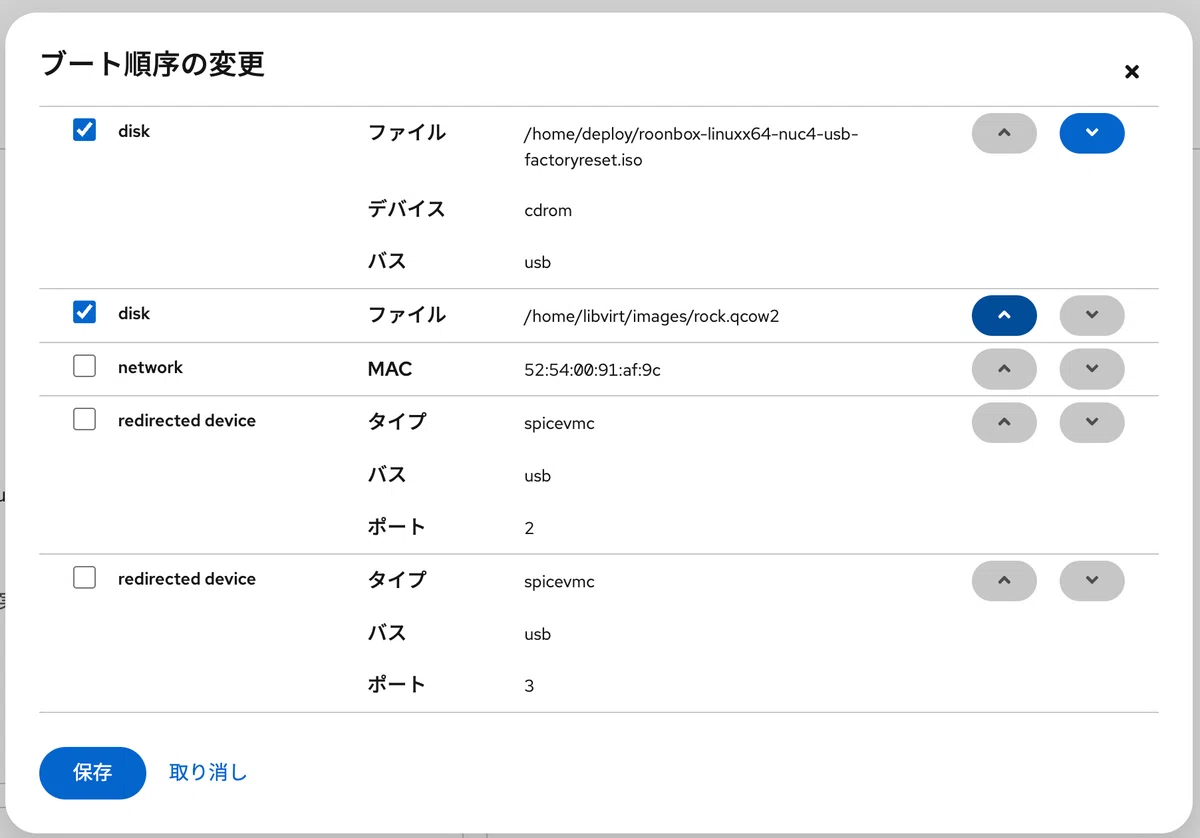The height and width of the screenshot is (838, 1200).
Task: Uncheck the cdrom factoryreset.iso disk checkbox
Action: pos(85,130)
